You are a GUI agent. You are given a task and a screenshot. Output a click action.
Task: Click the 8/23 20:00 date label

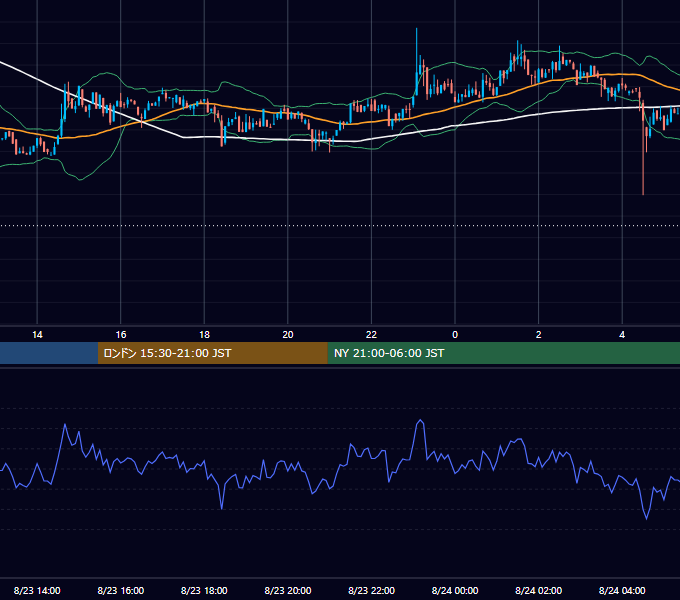(x=288, y=590)
